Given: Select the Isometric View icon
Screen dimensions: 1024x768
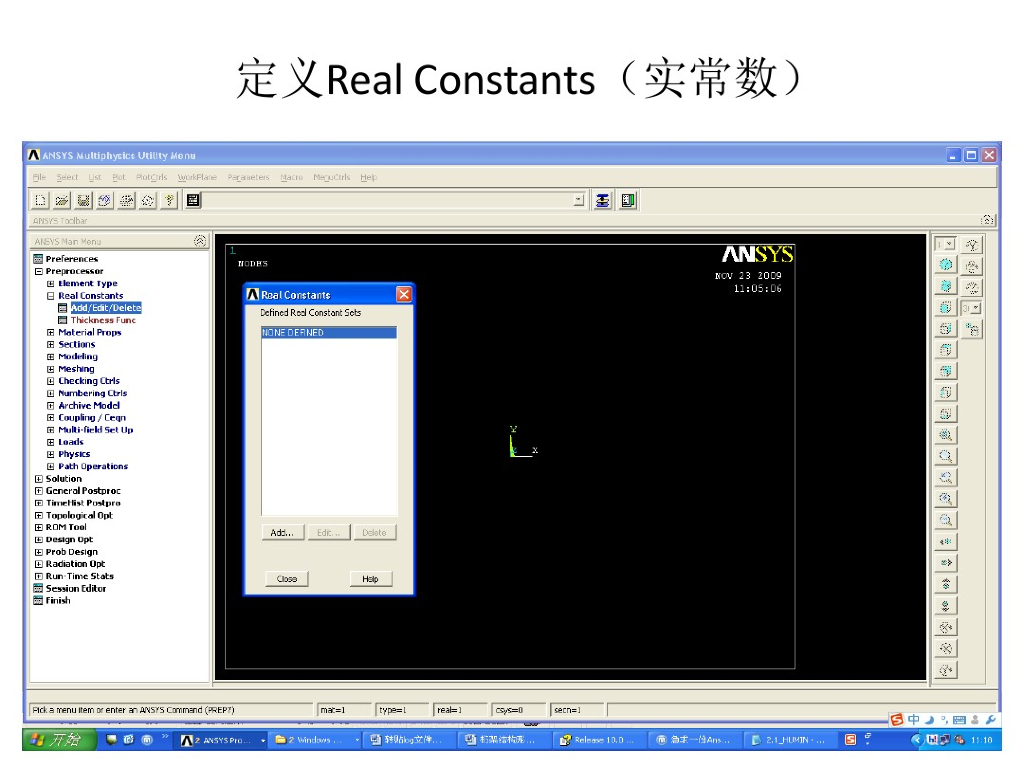Looking at the screenshot, I should click(945, 264).
